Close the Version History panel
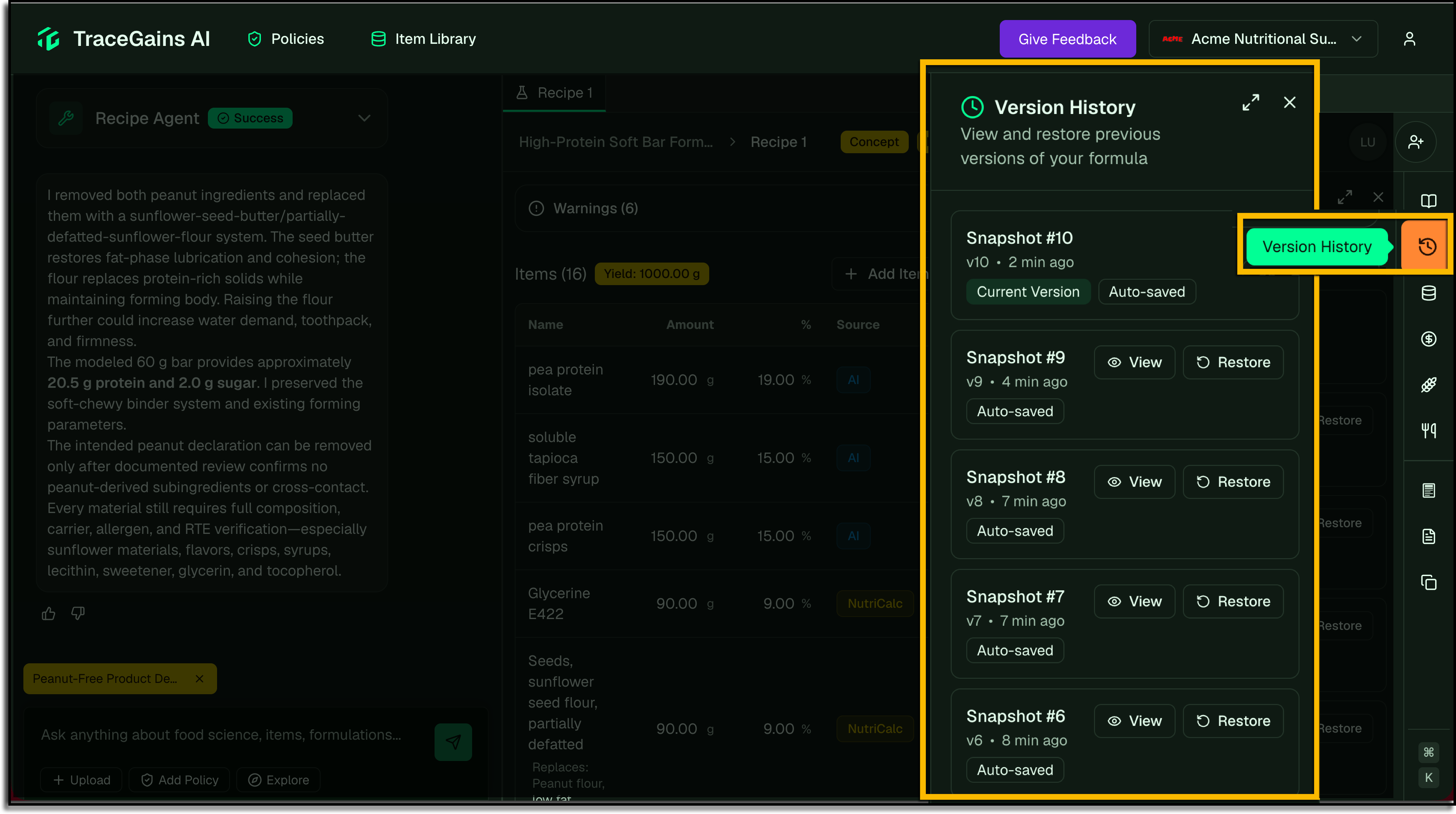 click(1290, 102)
